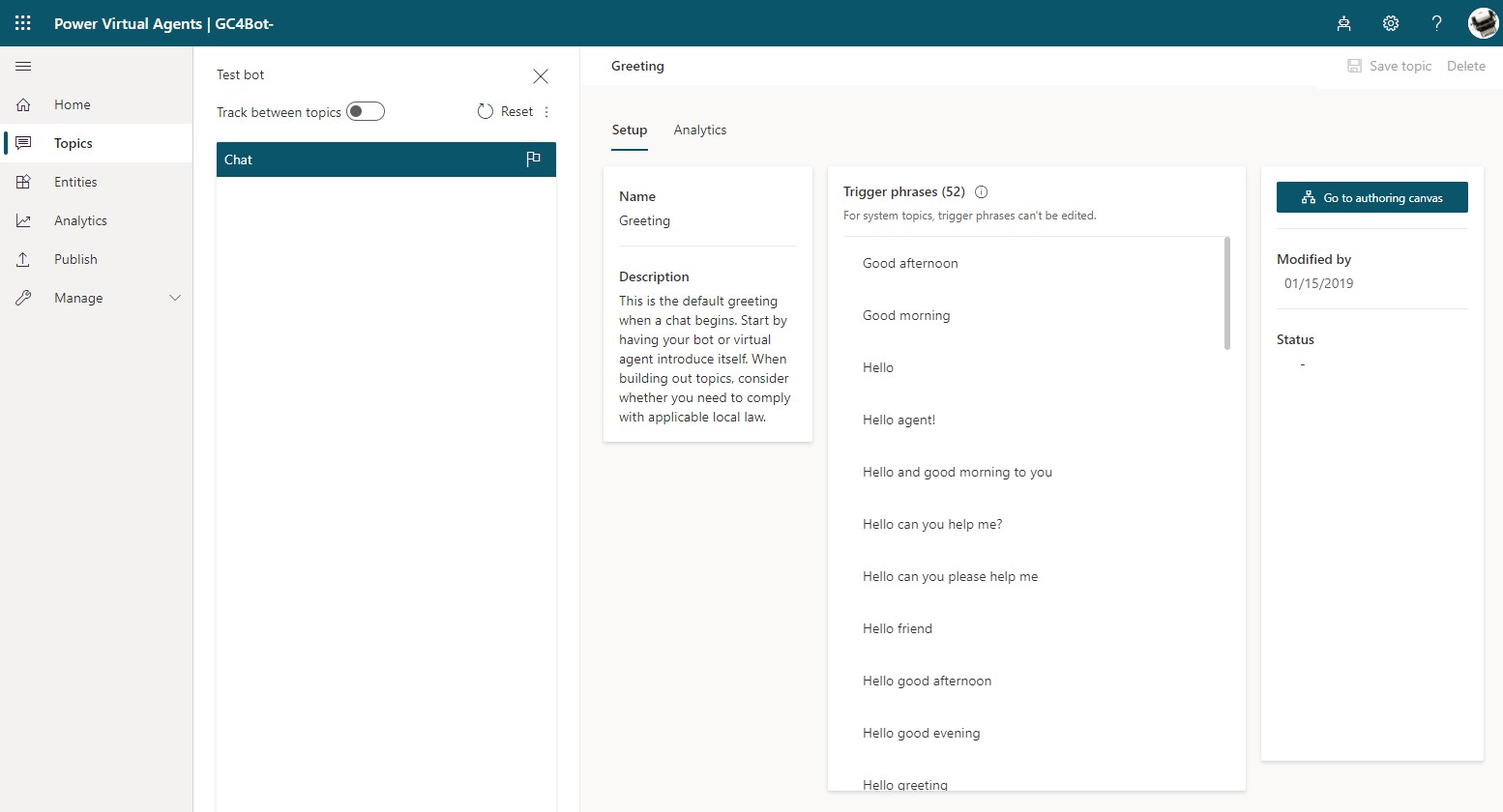Select "Hello good evening" trigger phrase

click(x=921, y=733)
